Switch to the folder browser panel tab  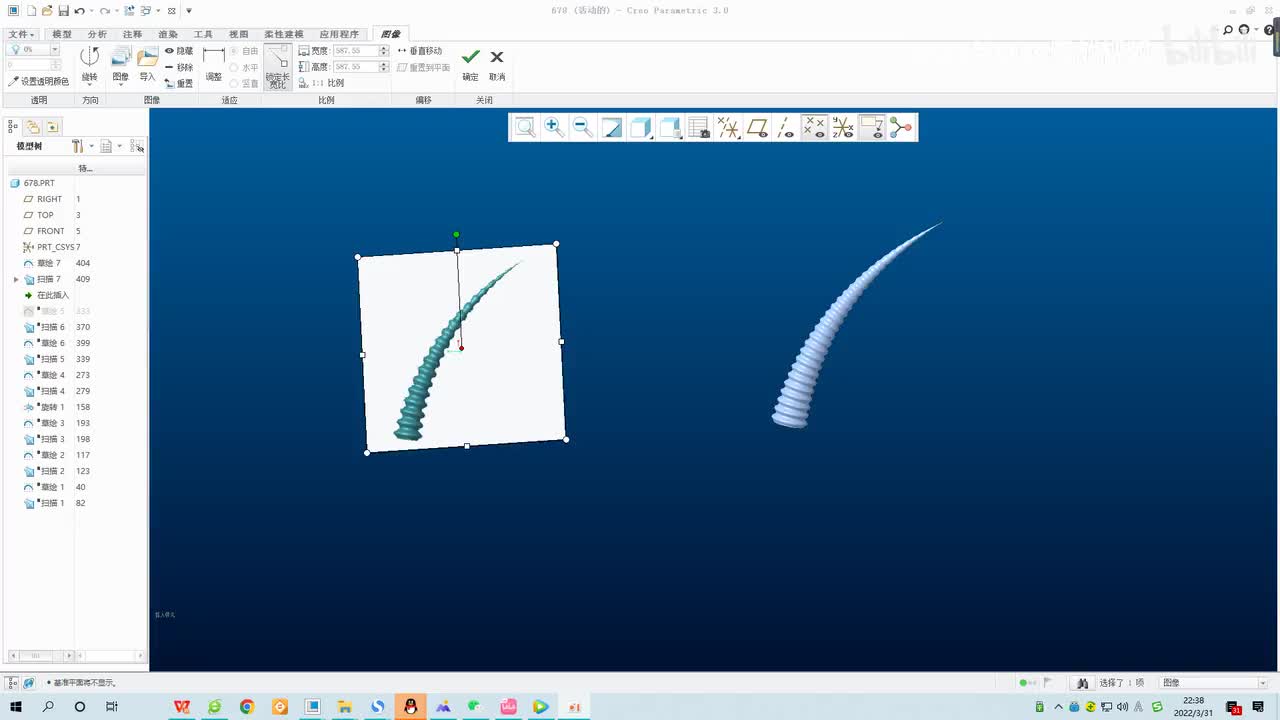33,127
